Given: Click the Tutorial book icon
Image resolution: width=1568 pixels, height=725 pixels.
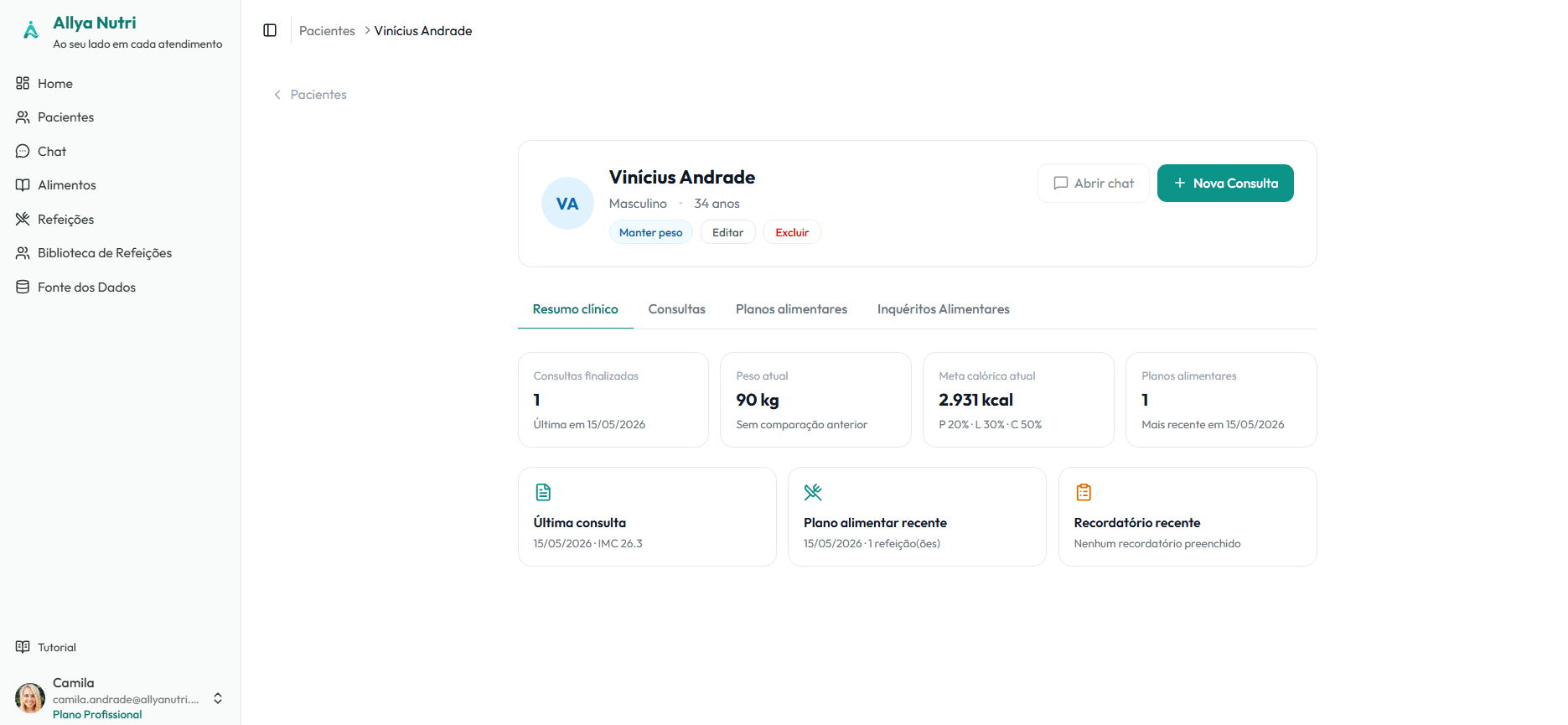Looking at the screenshot, I should point(23,647).
